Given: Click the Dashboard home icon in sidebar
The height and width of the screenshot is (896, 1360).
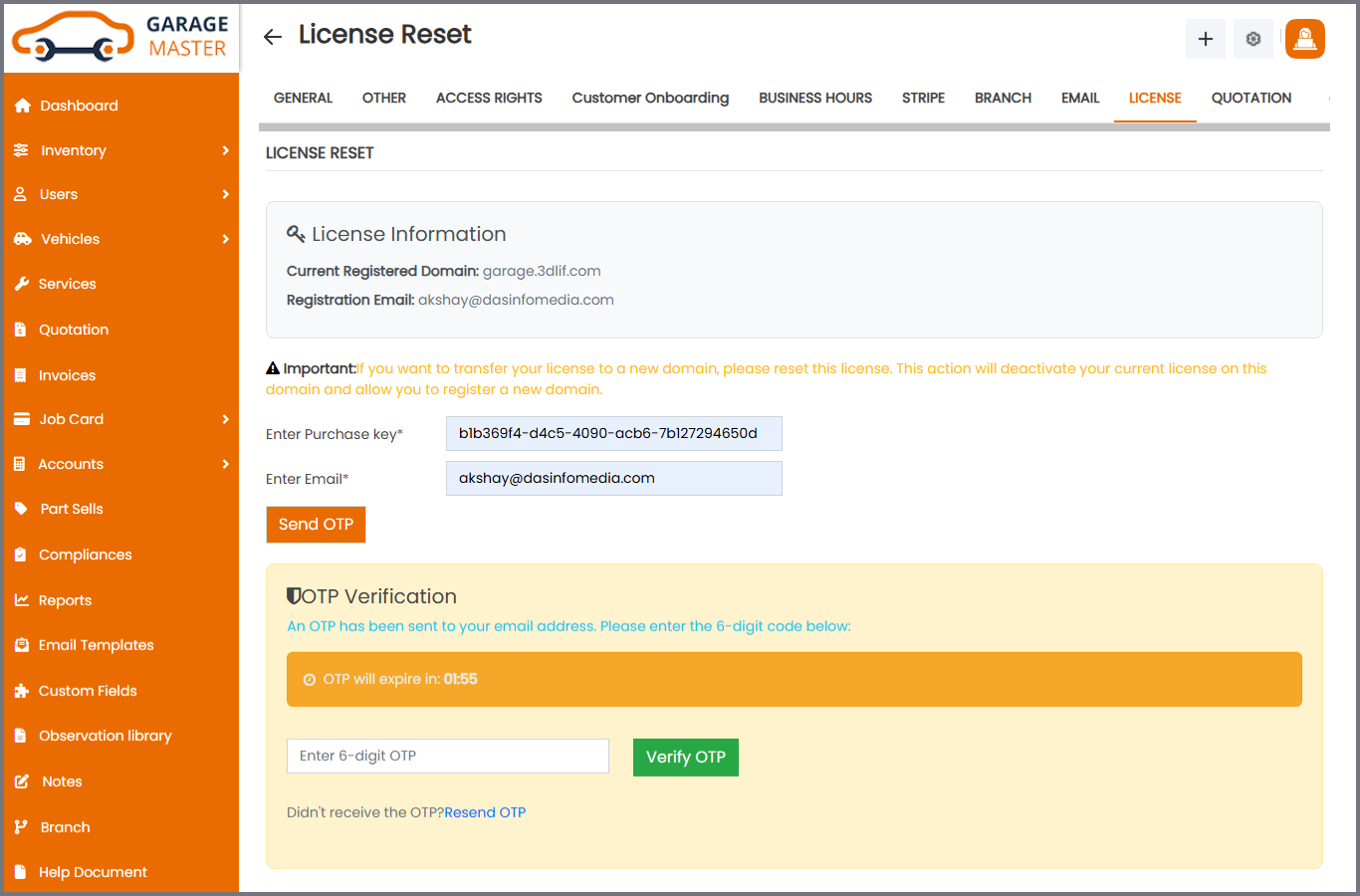Looking at the screenshot, I should tap(22, 106).
